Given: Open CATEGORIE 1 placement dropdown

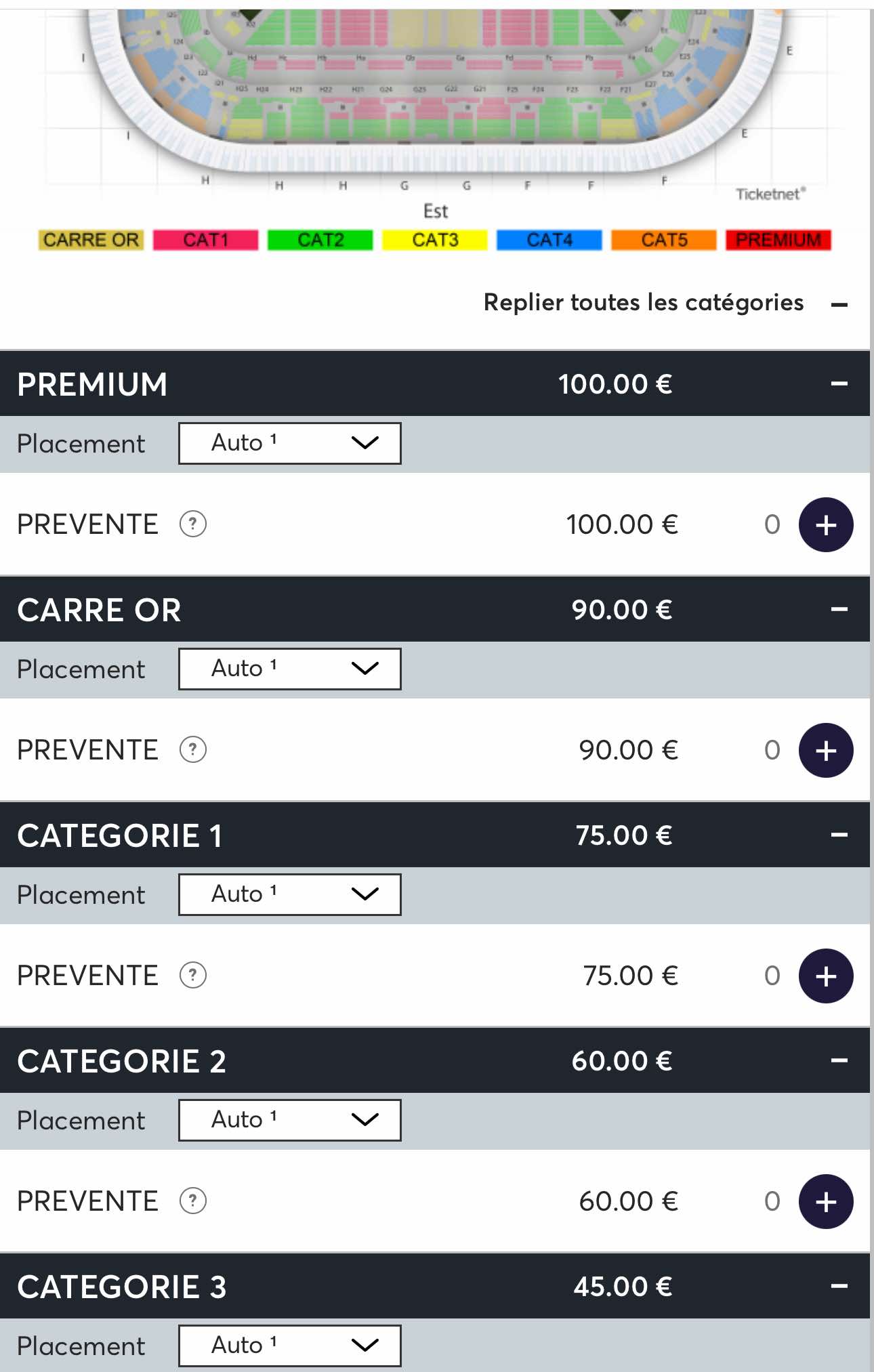Looking at the screenshot, I should click(290, 894).
